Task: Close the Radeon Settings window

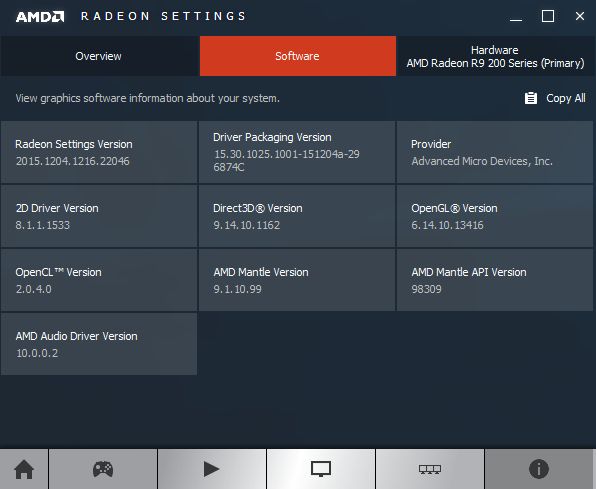Action: (x=580, y=16)
